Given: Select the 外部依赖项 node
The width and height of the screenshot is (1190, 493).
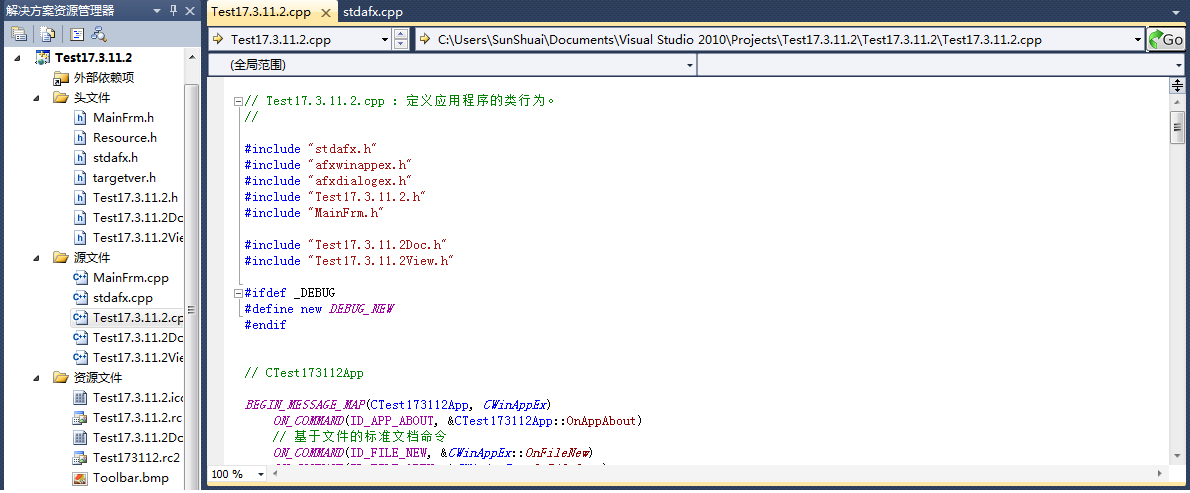Looking at the screenshot, I should [x=104, y=77].
